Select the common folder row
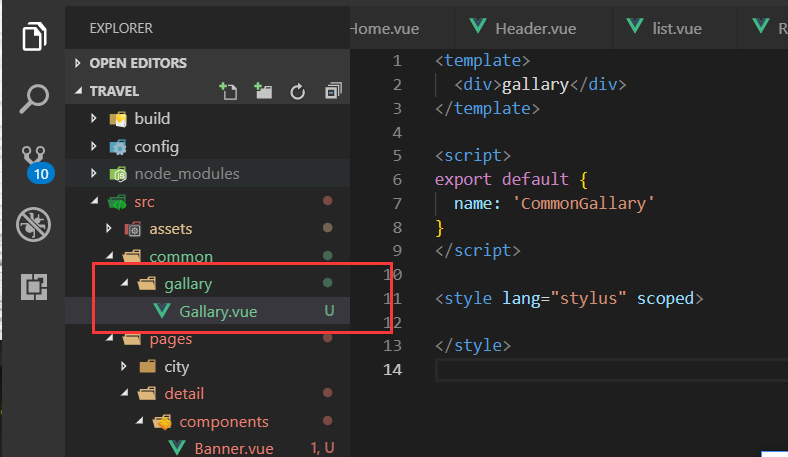 coord(208,256)
